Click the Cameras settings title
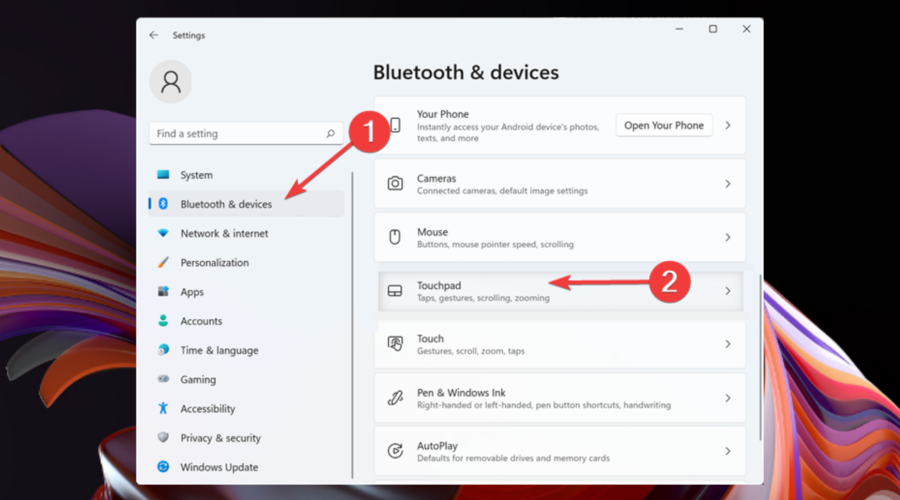Image resolution: width=900 pixels, height=500 pixels. [436, 179]
